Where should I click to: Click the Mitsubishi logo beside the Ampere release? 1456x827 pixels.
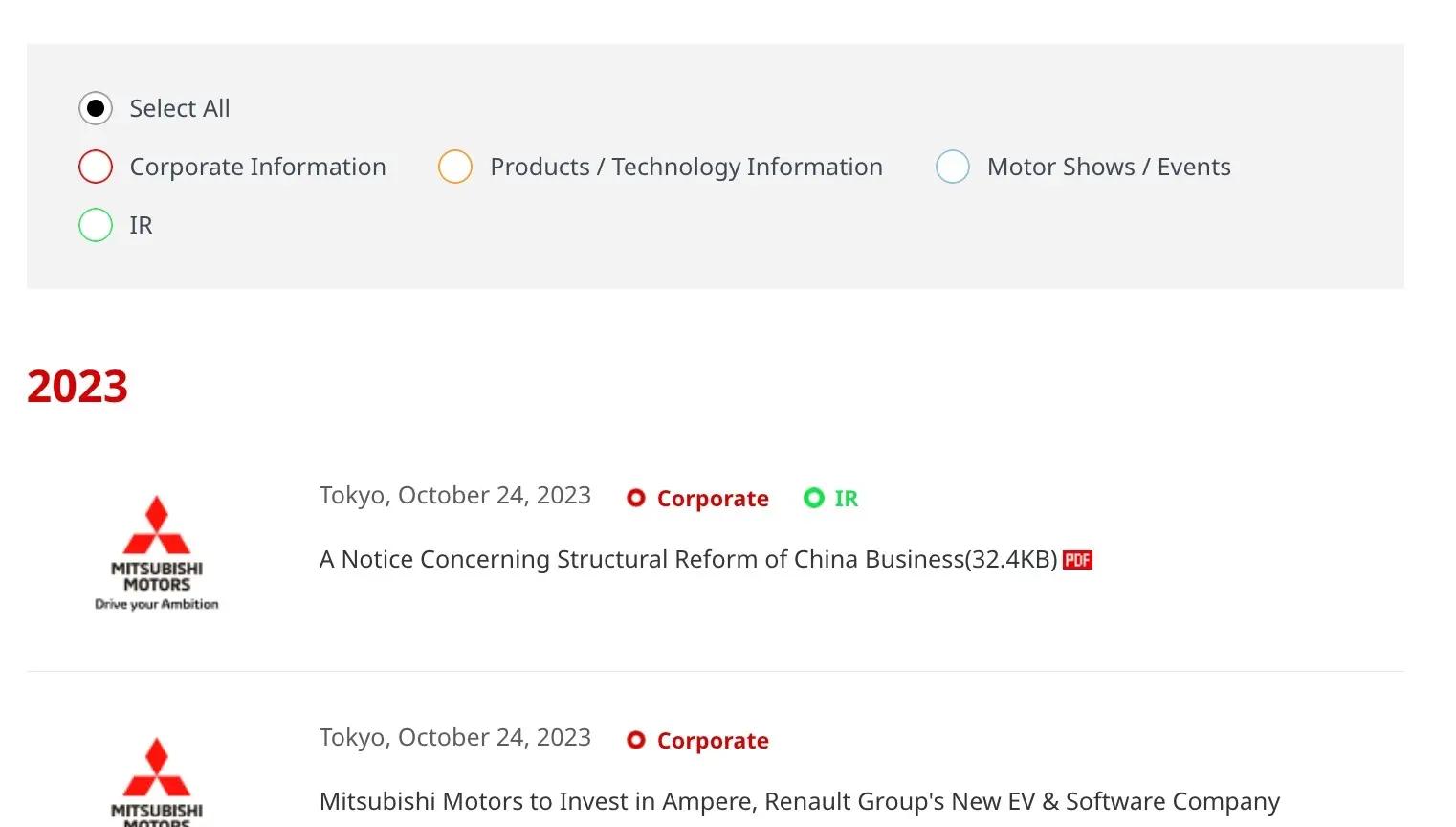(x=157, y=781)
